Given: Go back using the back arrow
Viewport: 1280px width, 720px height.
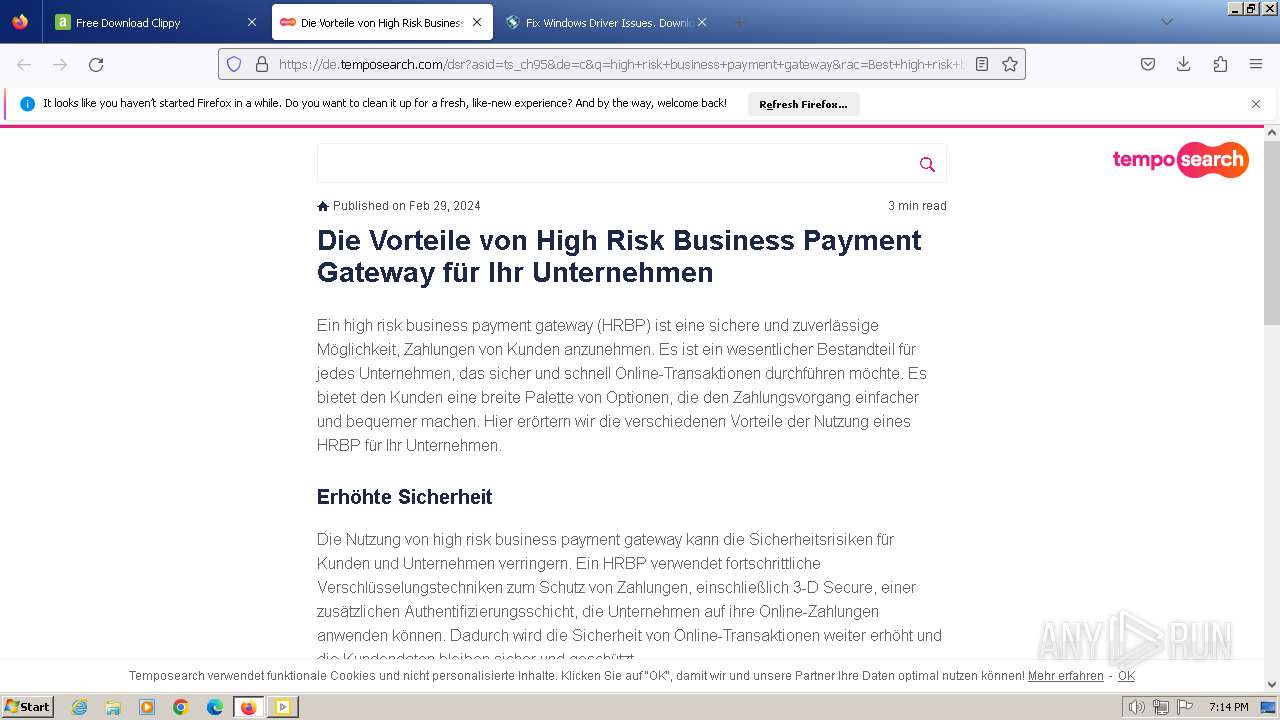Looking at the screenshot, I should [24, 64].
